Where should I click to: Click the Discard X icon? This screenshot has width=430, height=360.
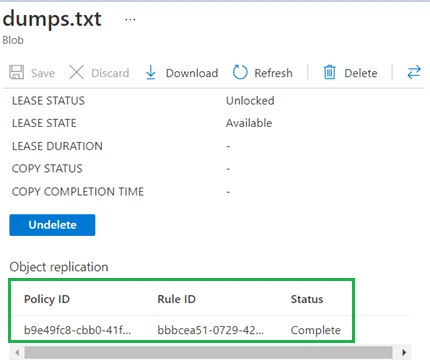tap(76, 72)
